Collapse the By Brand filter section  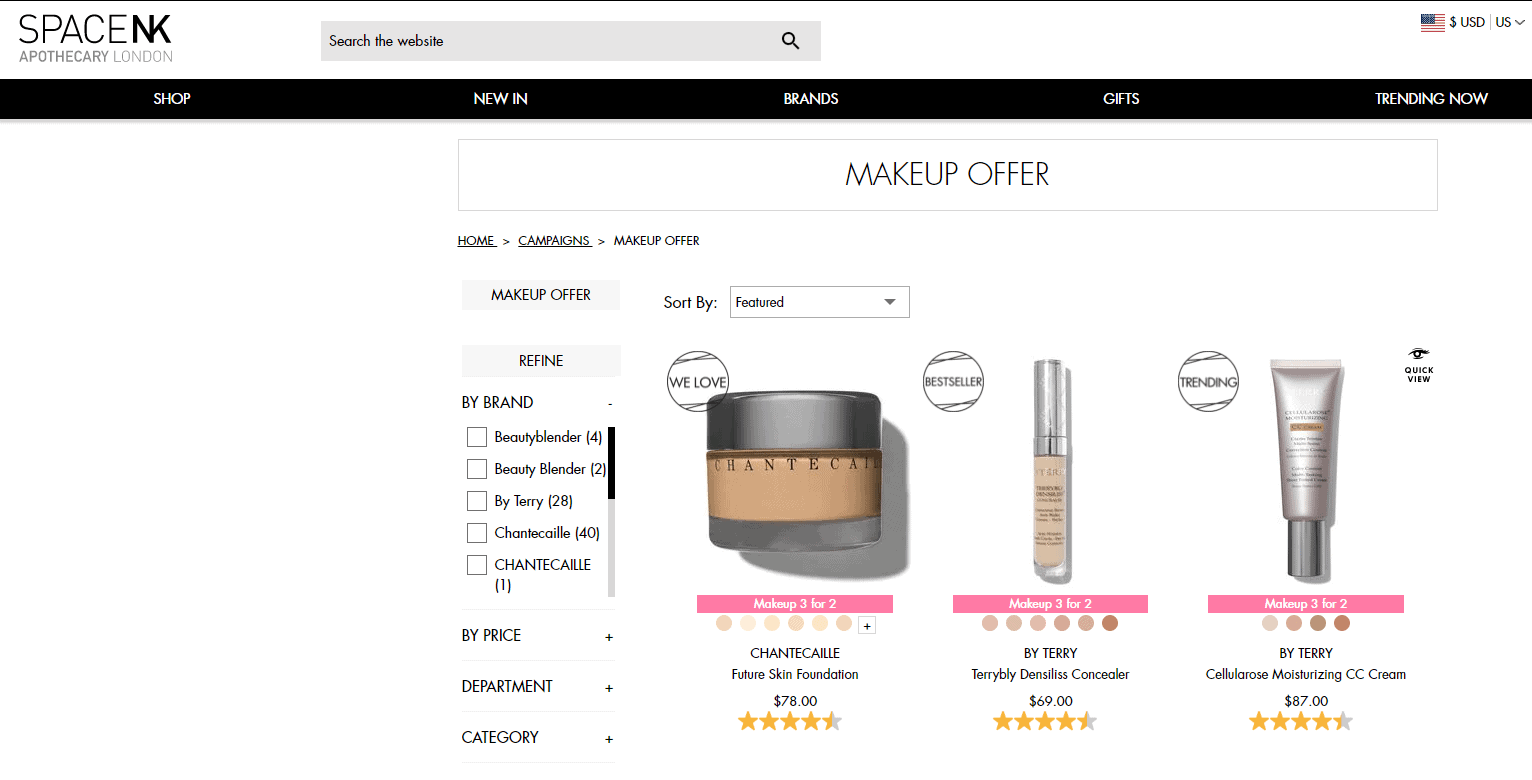(x=609, y=403)
